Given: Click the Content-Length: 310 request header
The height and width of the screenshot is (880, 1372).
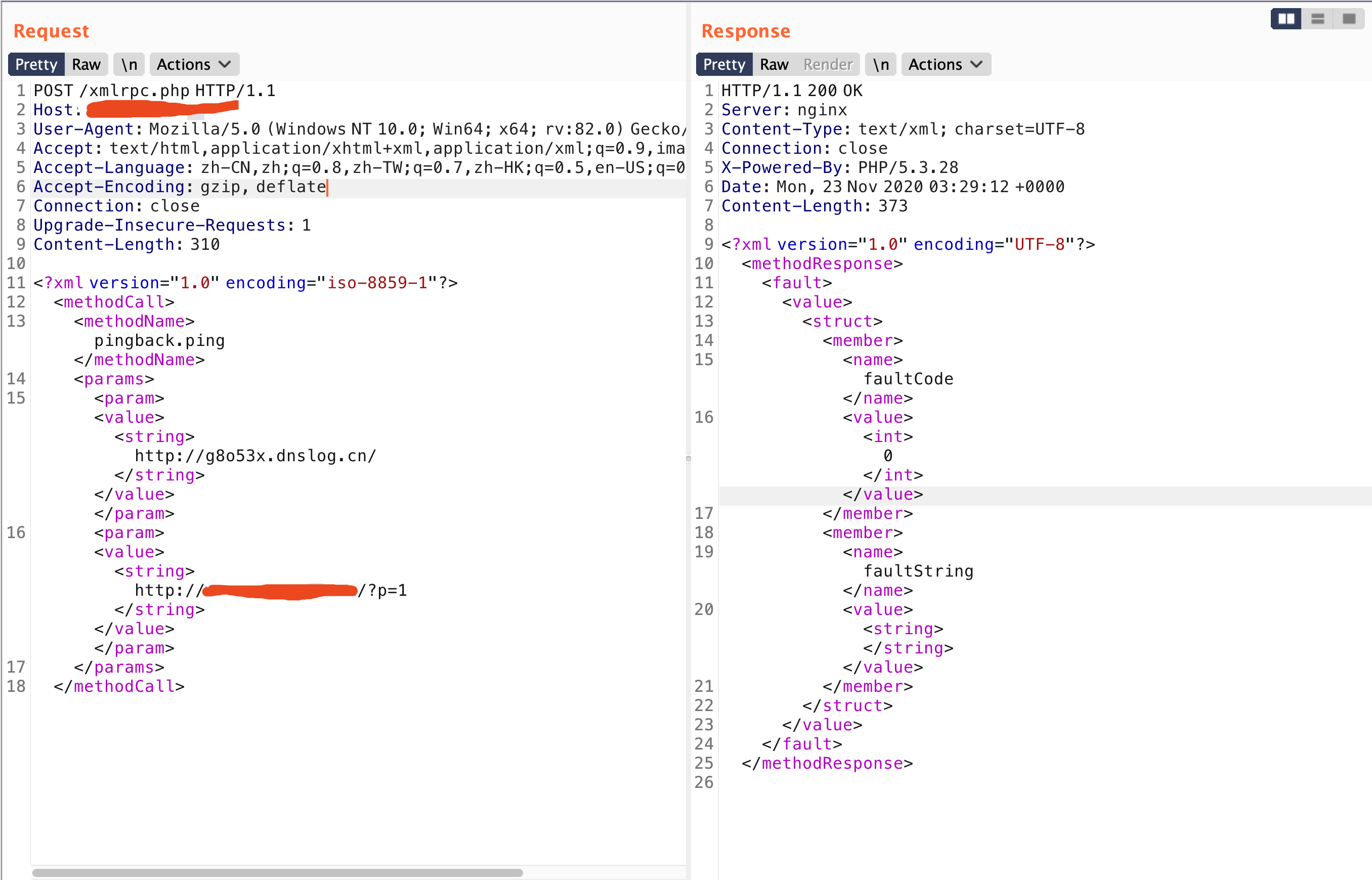Looking at the screenshot, I should tap(126, 245).
